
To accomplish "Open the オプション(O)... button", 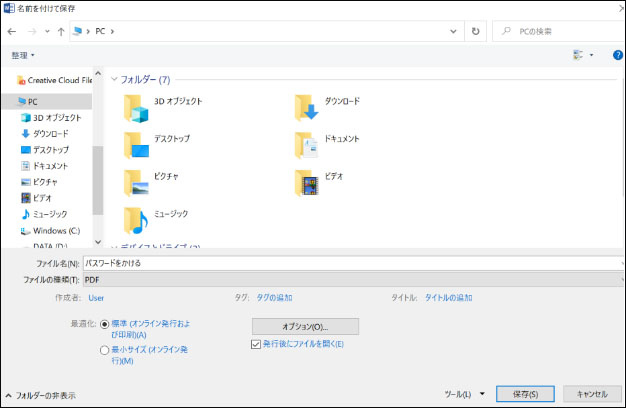I will (305, 327).
